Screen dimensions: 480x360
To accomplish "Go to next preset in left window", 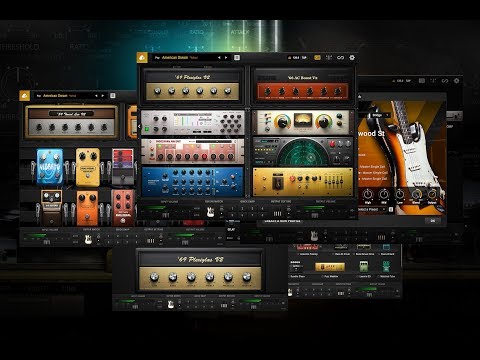I will 103,96.
